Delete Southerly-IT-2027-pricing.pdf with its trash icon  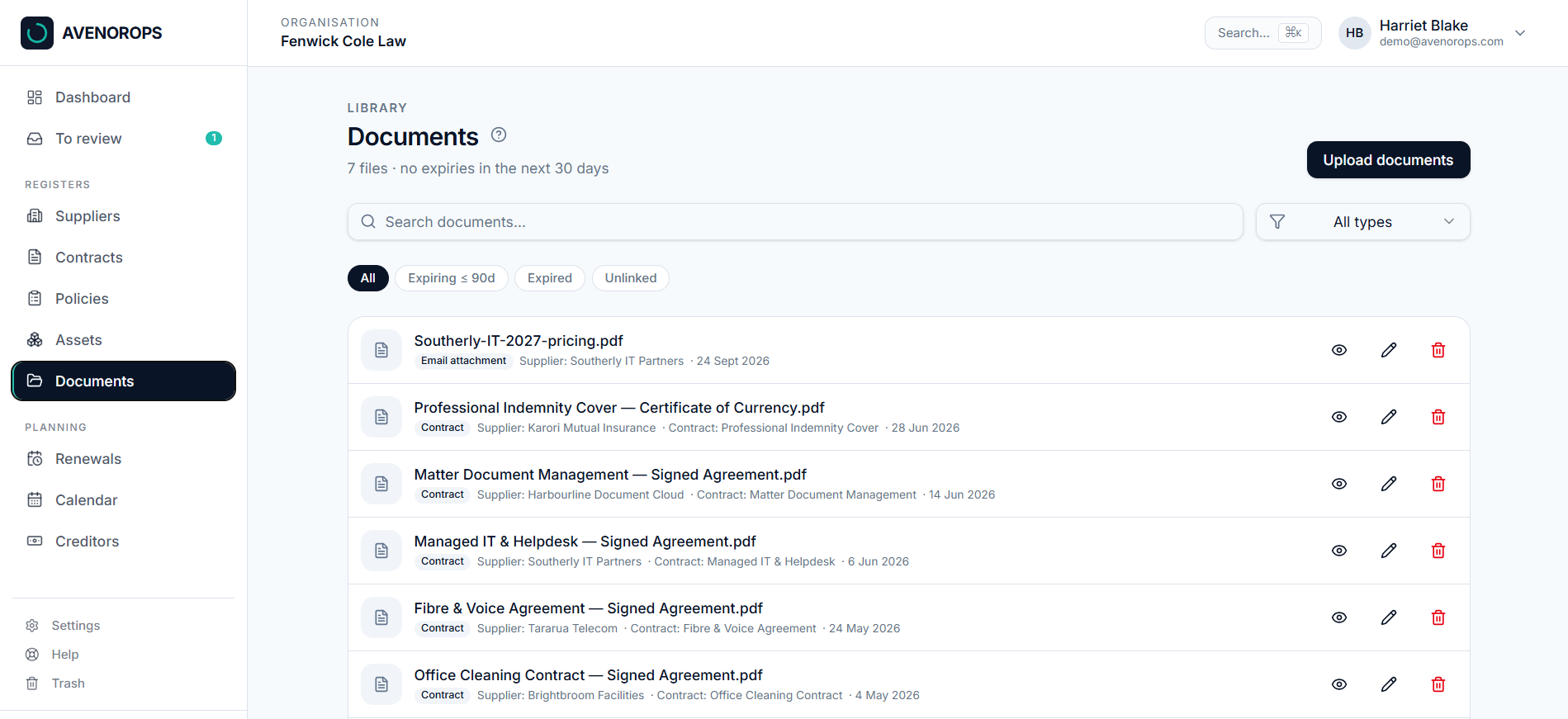1438,350
